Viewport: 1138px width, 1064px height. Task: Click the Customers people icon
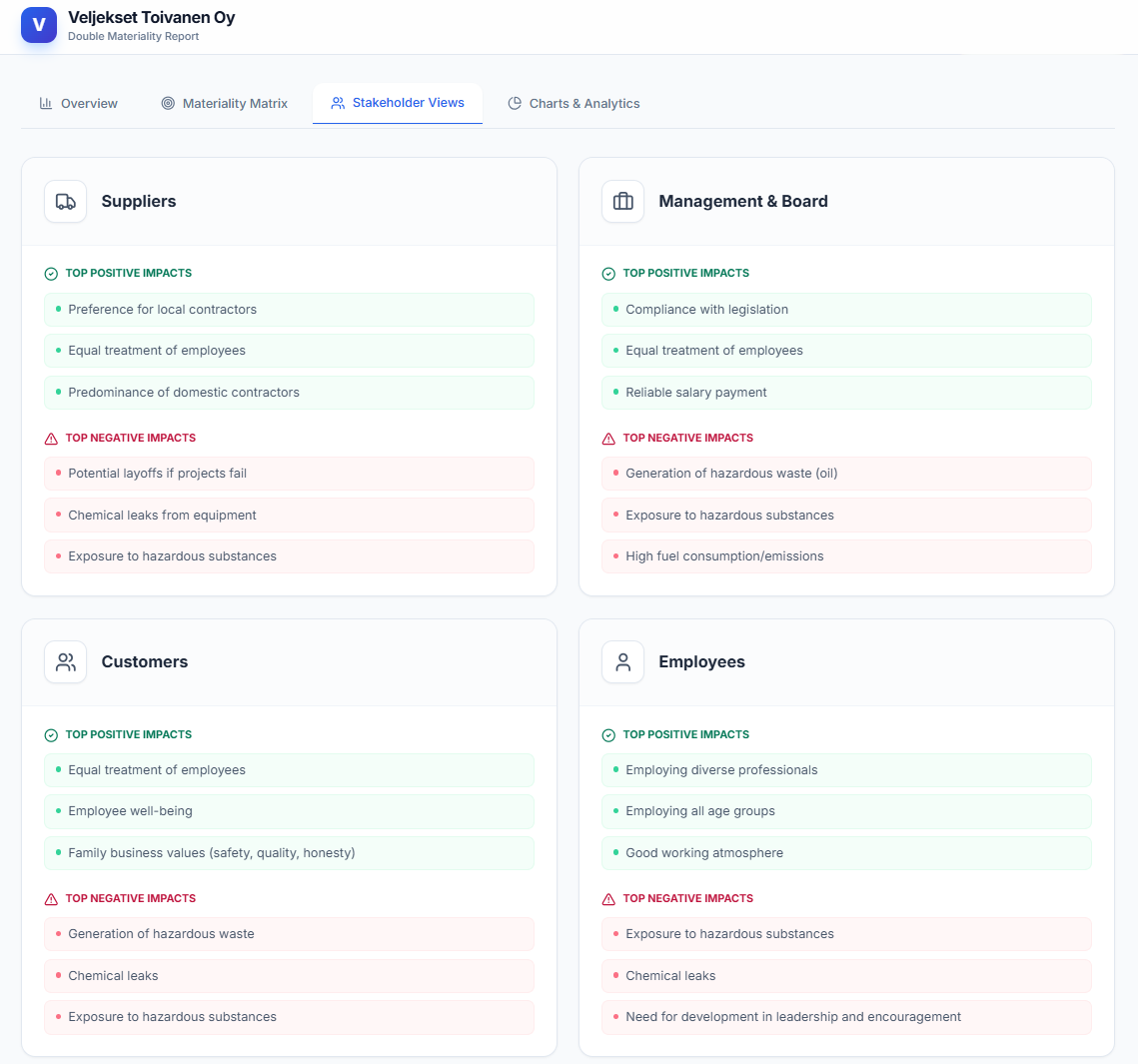pos(66,662)
